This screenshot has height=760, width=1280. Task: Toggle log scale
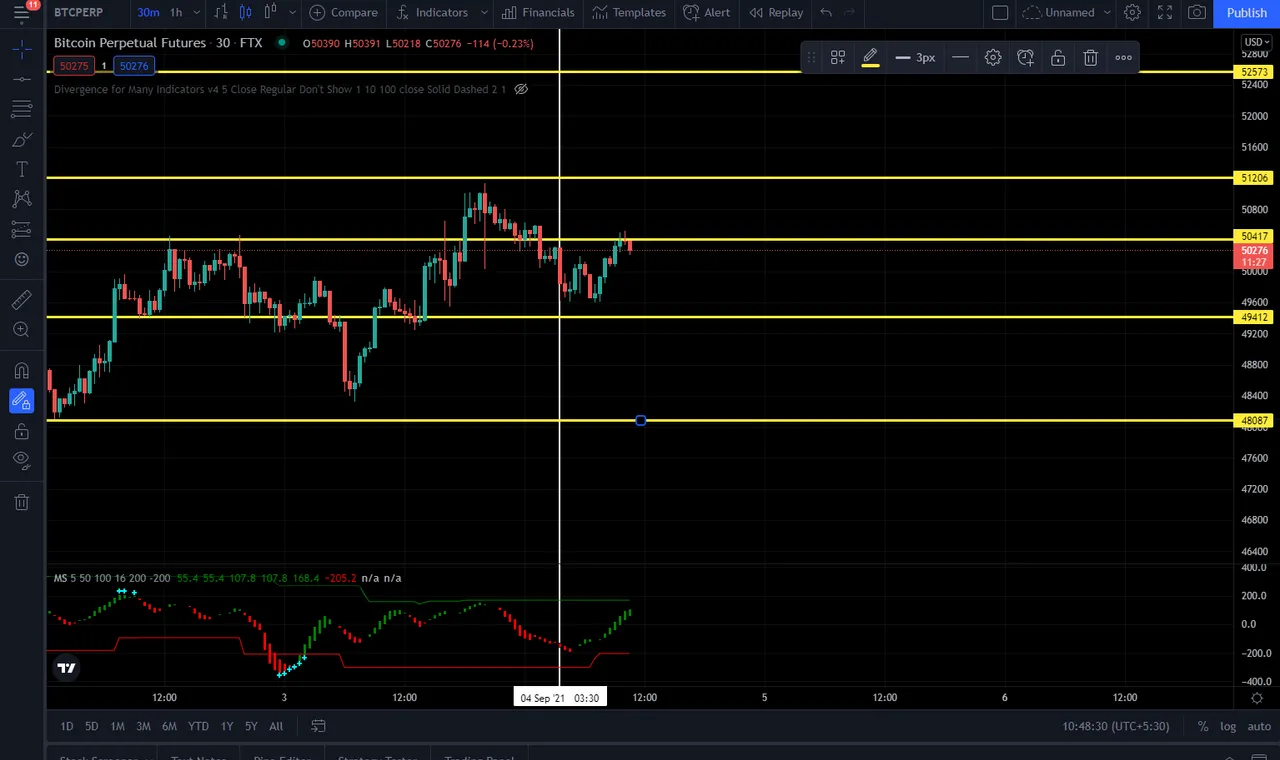[x=1228, y=726]
